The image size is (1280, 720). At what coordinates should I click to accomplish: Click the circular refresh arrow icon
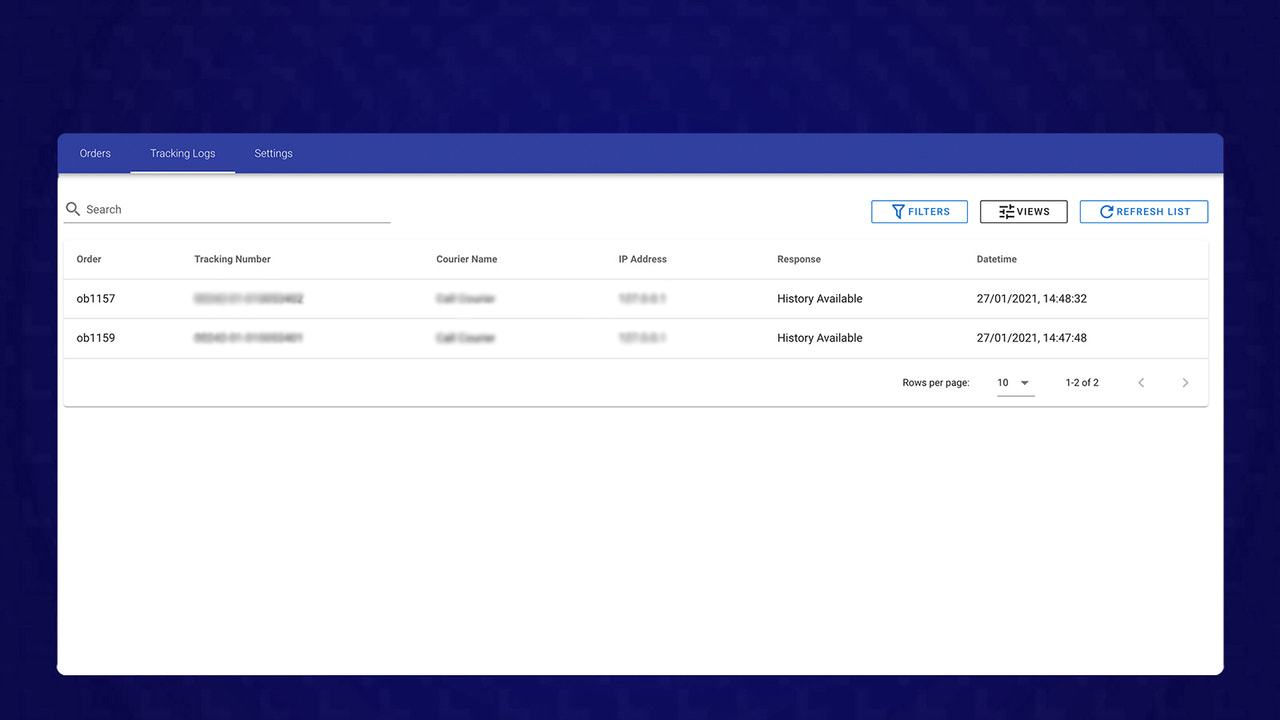[x=1106, y=211]
